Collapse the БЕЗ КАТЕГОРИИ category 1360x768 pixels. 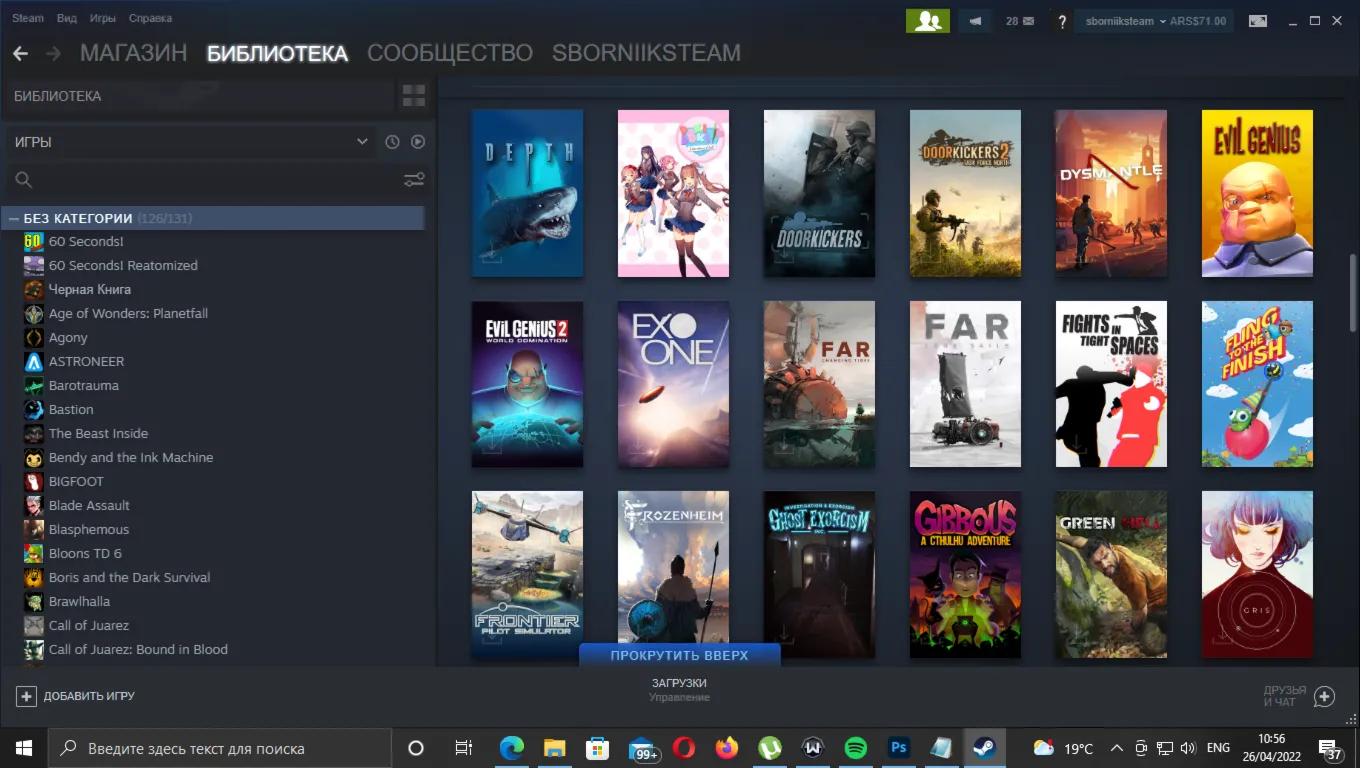coord(14,218)
